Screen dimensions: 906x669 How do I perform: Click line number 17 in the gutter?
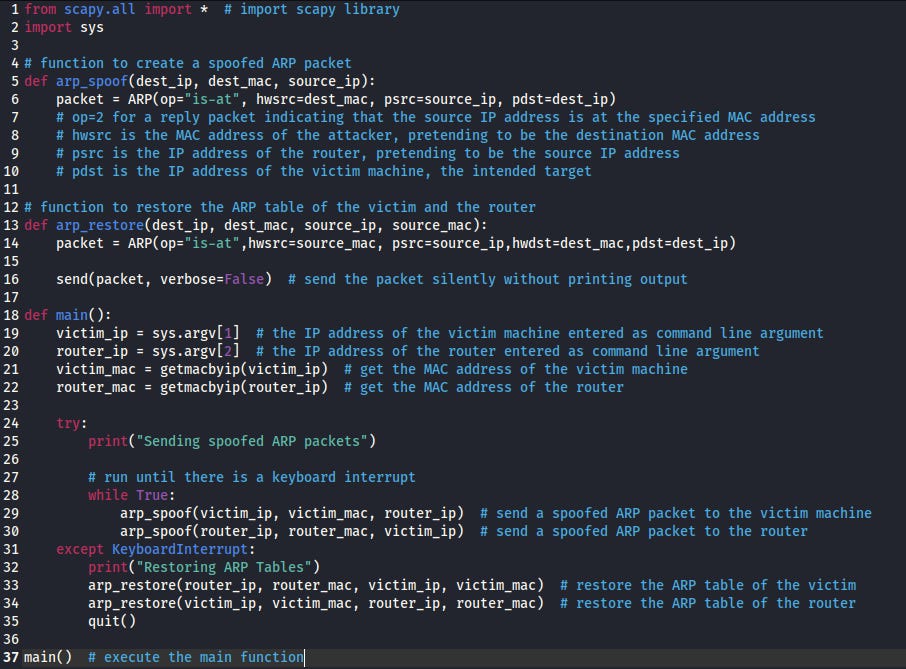[x=11, y=298]
